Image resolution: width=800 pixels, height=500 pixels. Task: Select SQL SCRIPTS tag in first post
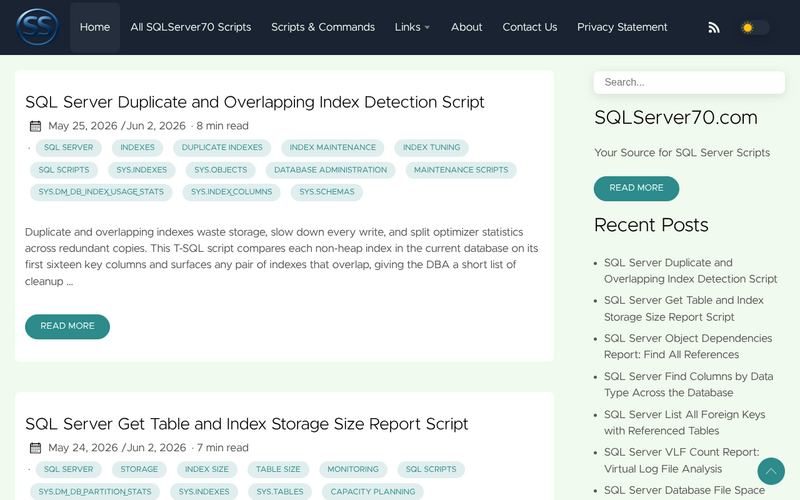click(64, 170)
